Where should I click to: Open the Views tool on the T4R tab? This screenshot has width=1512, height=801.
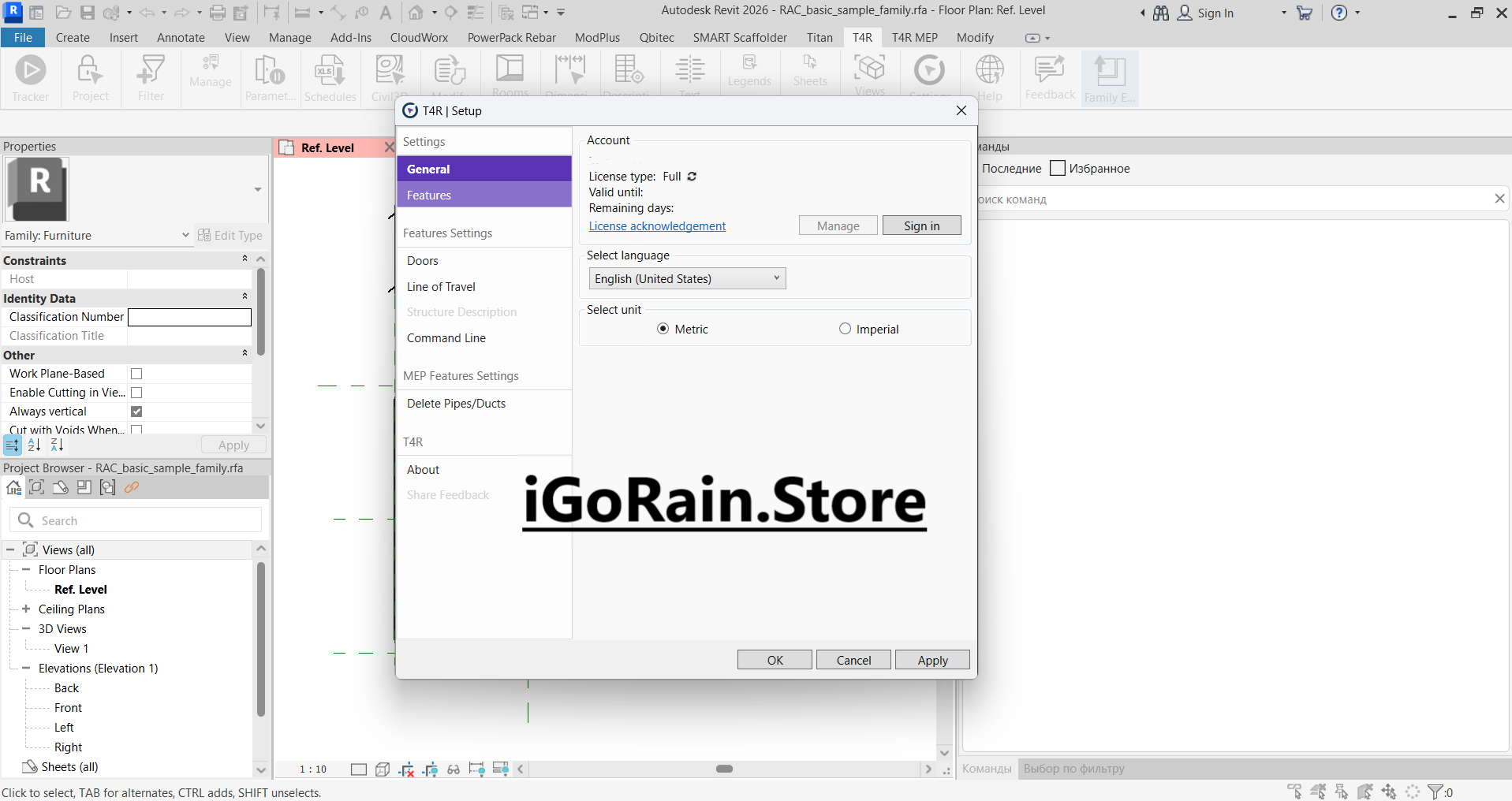point(868,73)
